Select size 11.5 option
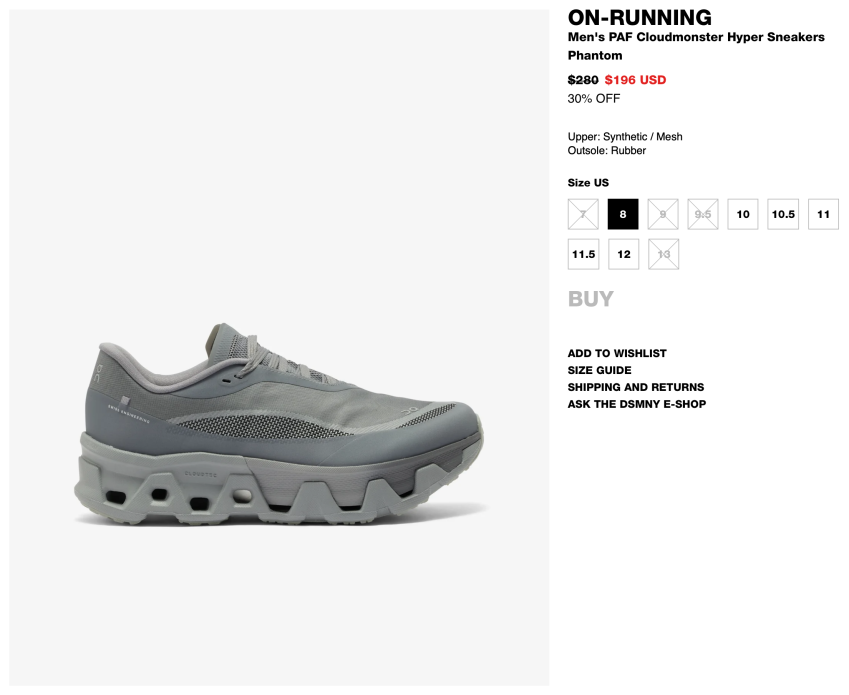 click(x=583, y=254)
